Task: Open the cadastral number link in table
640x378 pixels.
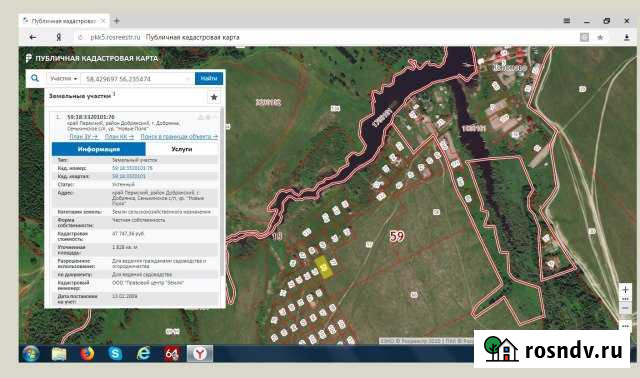Action: (132, 168)
